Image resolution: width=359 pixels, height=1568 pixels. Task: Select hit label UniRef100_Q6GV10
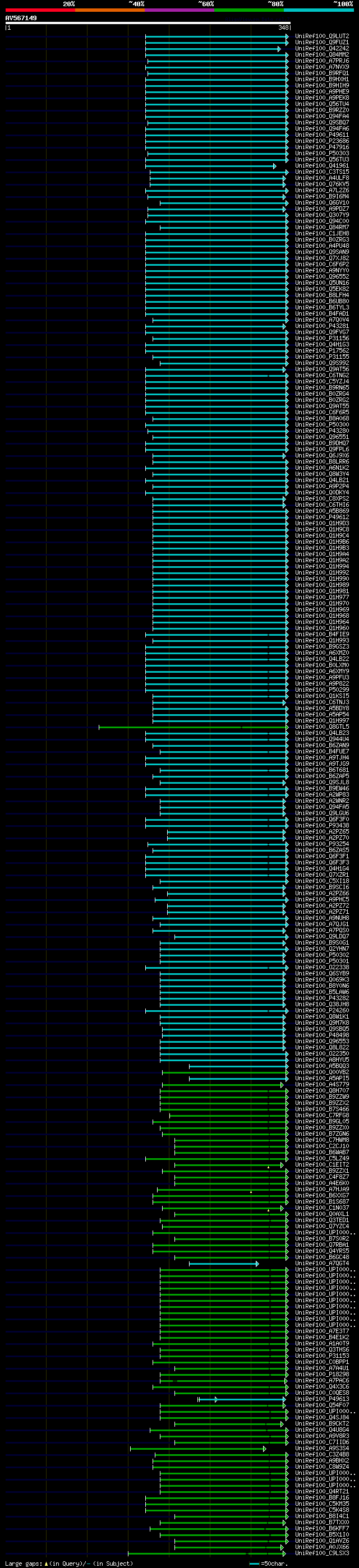pyautogui.click(x=323, y=203)
